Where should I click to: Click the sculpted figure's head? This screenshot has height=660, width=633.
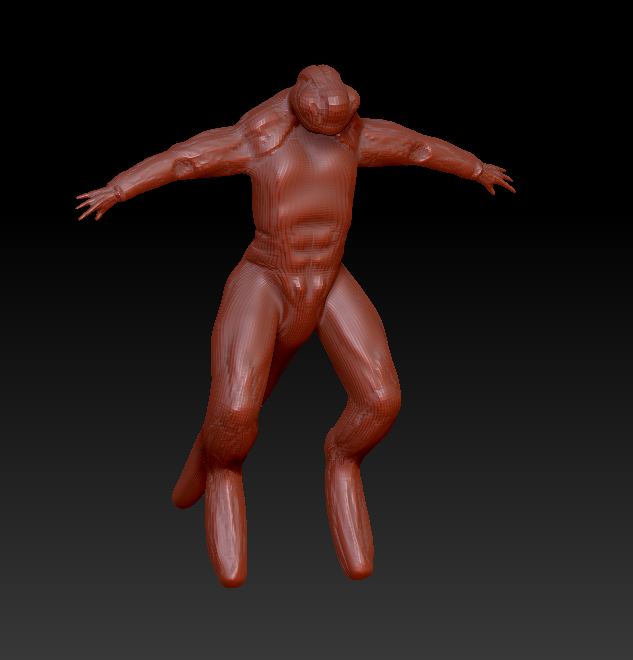tap(325, 100)
